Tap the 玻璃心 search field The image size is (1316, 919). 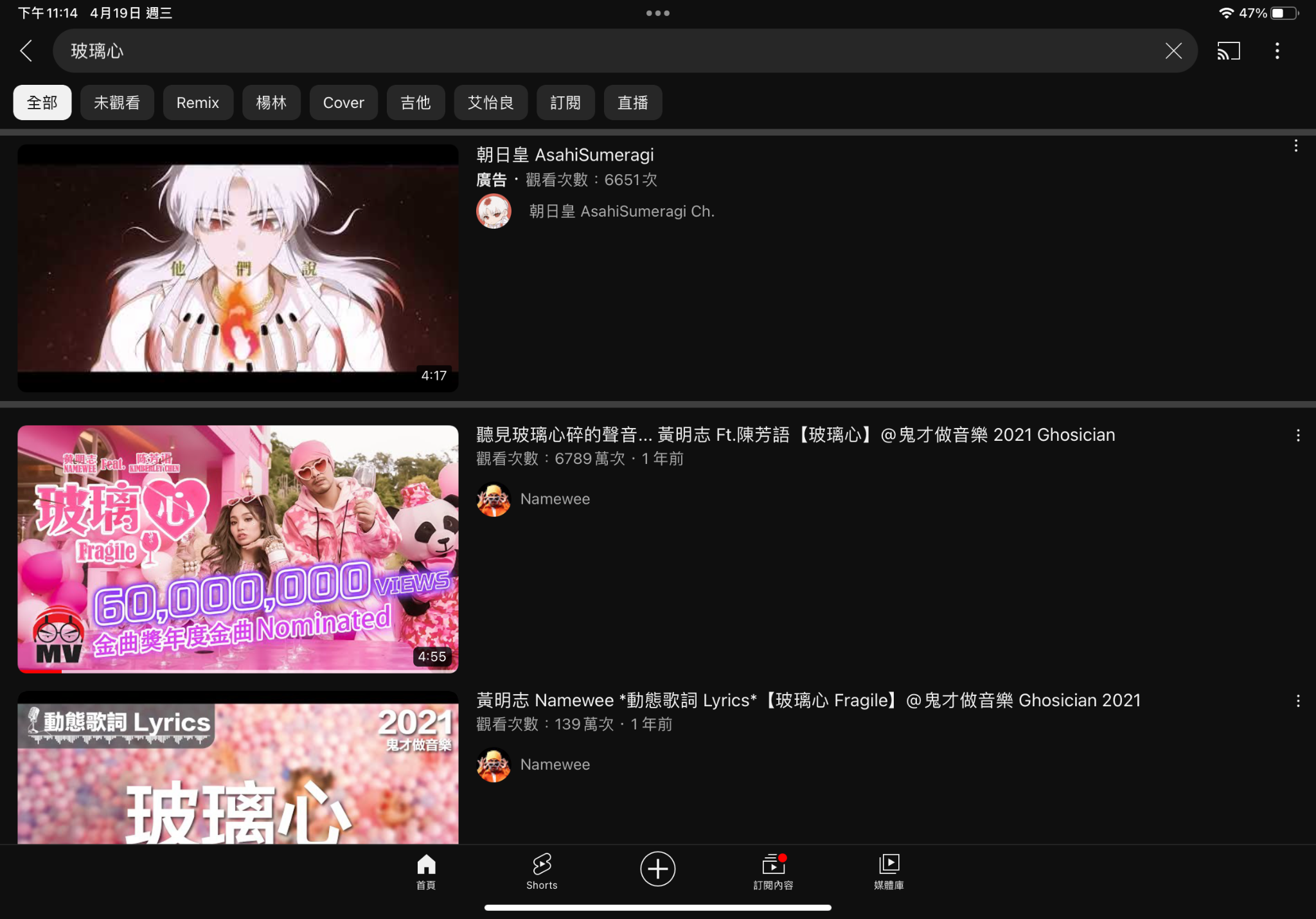[625, 51]
